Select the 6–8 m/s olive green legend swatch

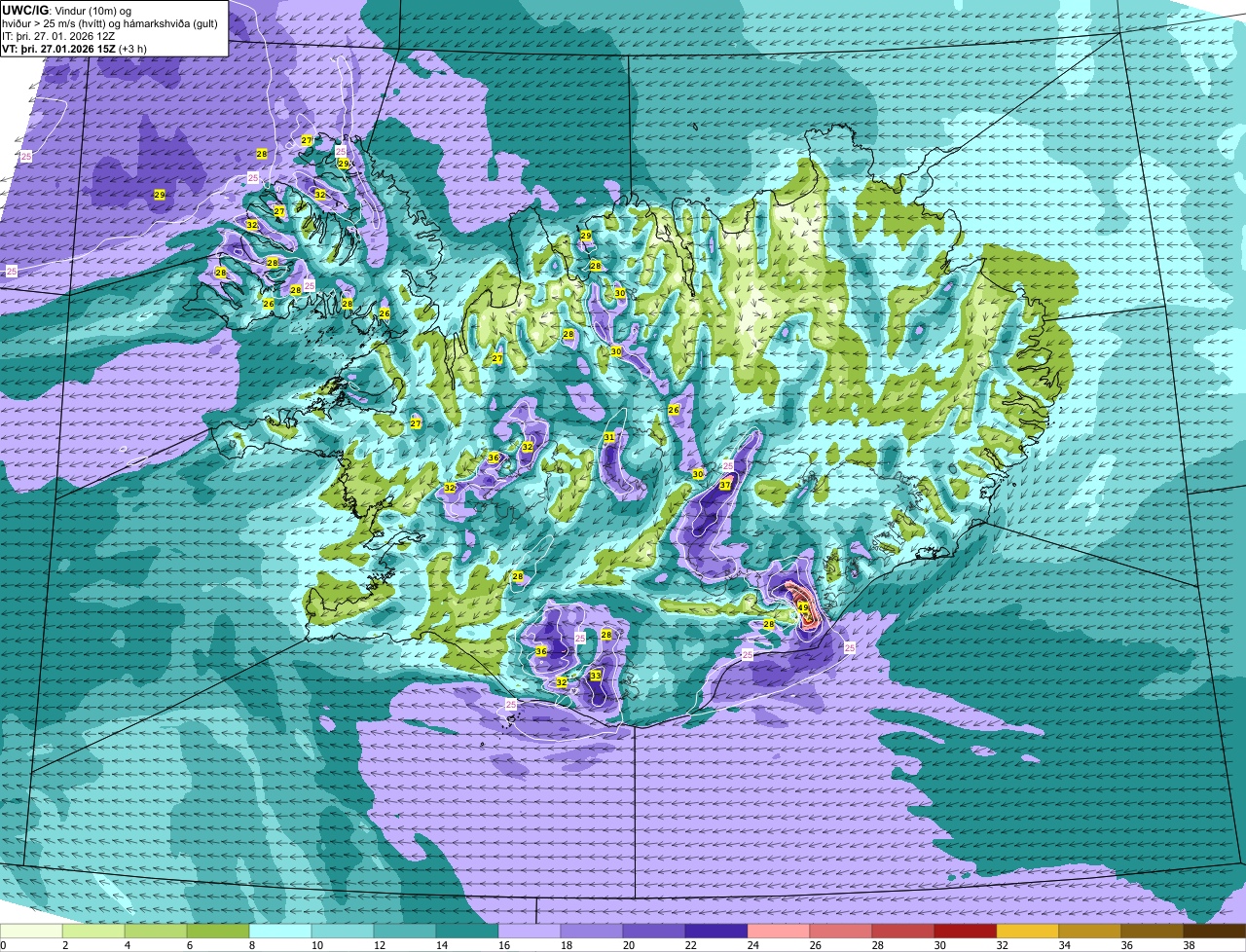click(x=218, y=932)
